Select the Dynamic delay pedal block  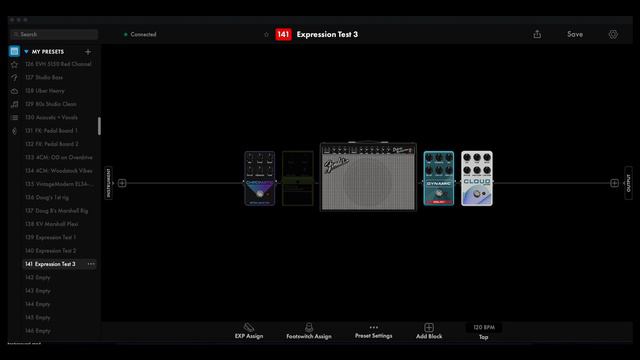coord(438,178)
